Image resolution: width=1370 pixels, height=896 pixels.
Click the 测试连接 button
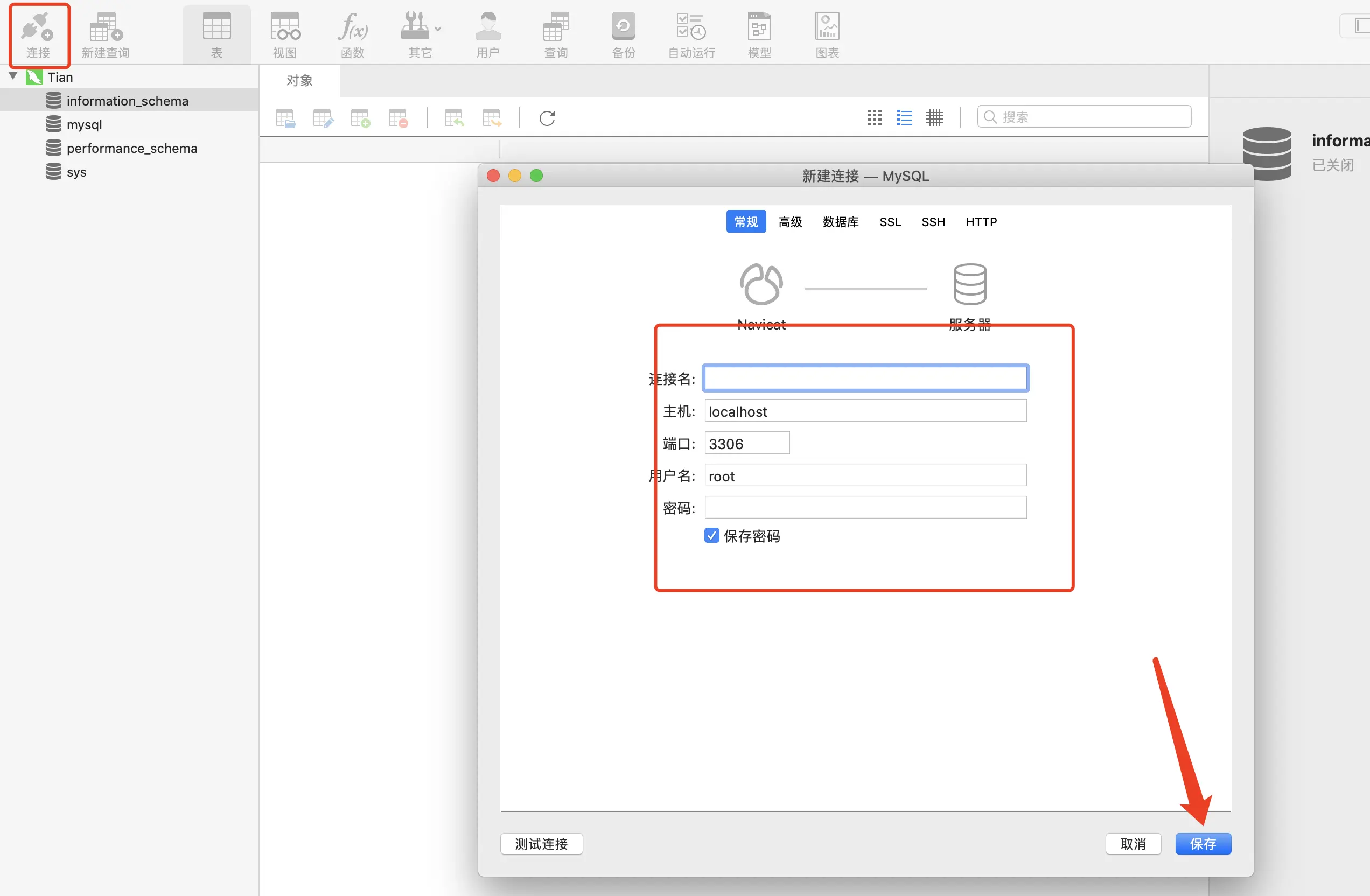click(541, 844)
